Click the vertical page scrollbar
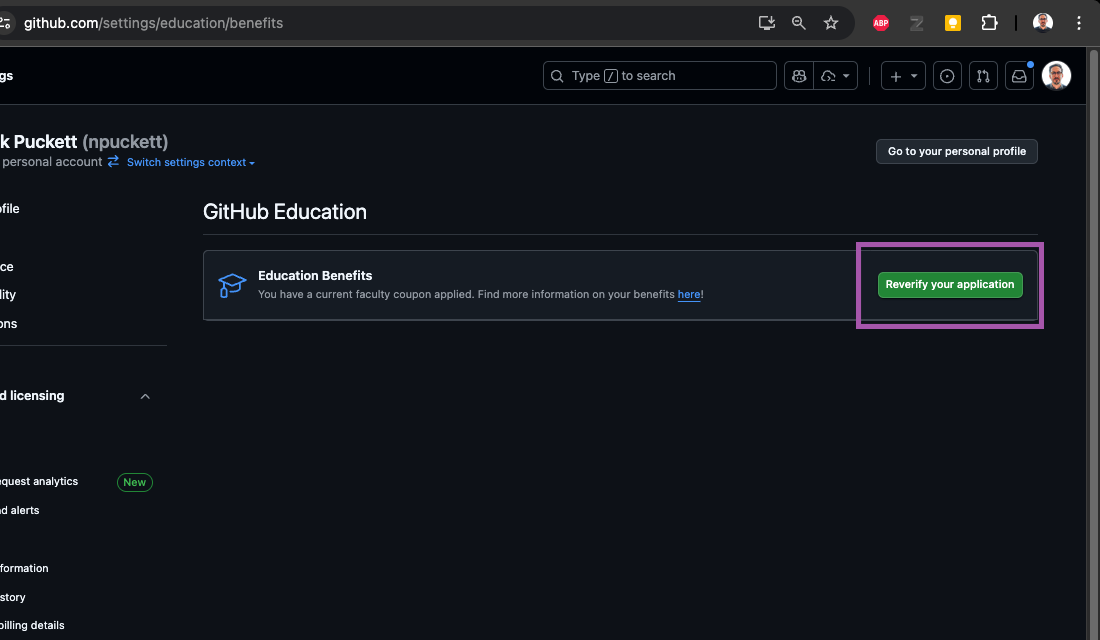This screenshot has height=640, width=1100. 1093,344
